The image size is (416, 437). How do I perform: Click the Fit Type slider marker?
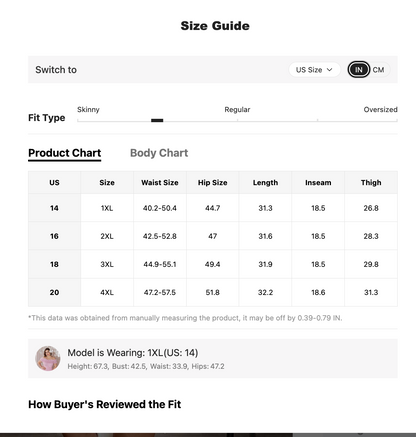coord(157,120)
